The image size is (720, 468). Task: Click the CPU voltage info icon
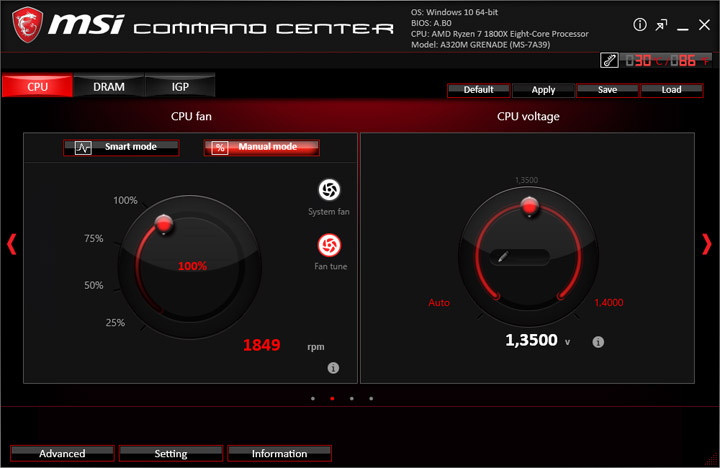point(598,342)
